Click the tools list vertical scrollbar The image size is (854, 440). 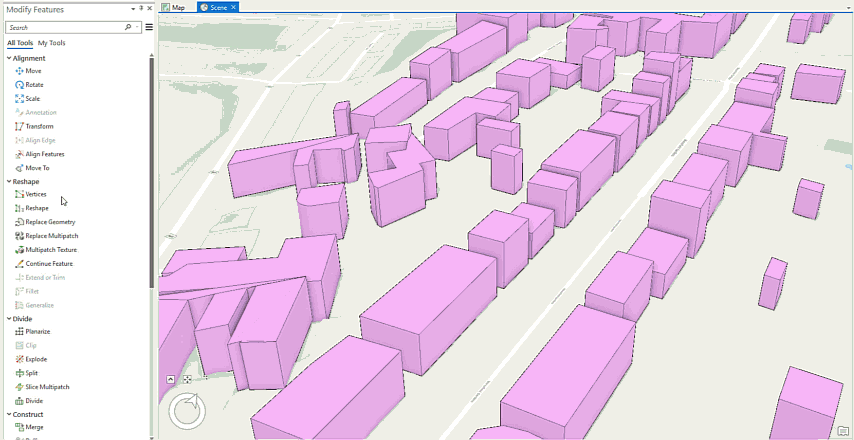[152, 173]
